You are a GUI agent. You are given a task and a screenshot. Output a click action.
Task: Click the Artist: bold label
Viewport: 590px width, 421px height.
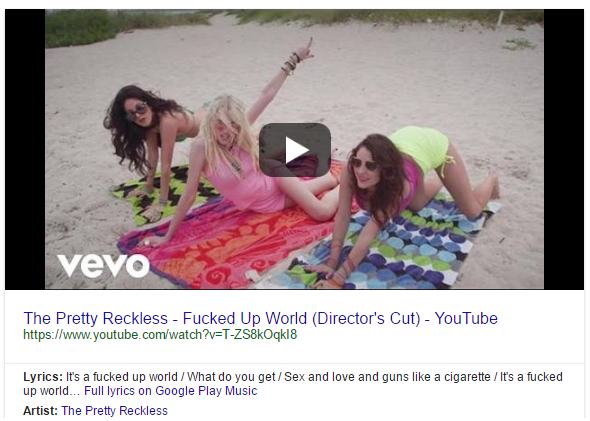pyautogui.click(x=41, y=410)
